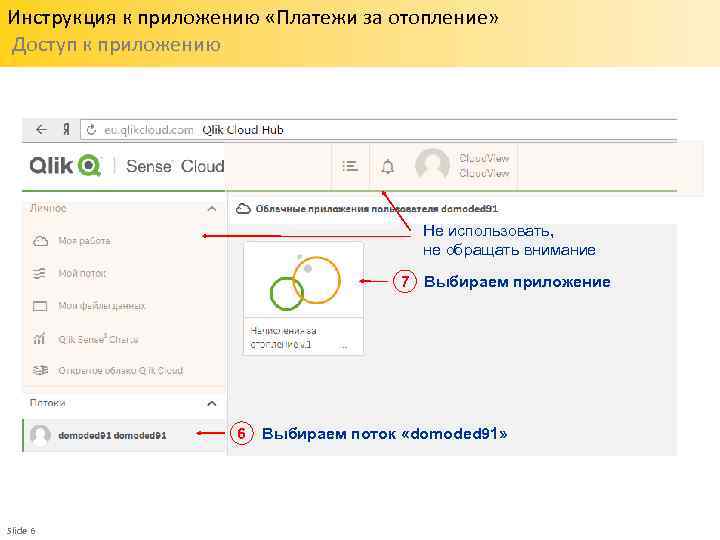The height and width of the screenshot is (540, 720).
Task: Reload the page with the refresh icon
Action: point(91,130)
